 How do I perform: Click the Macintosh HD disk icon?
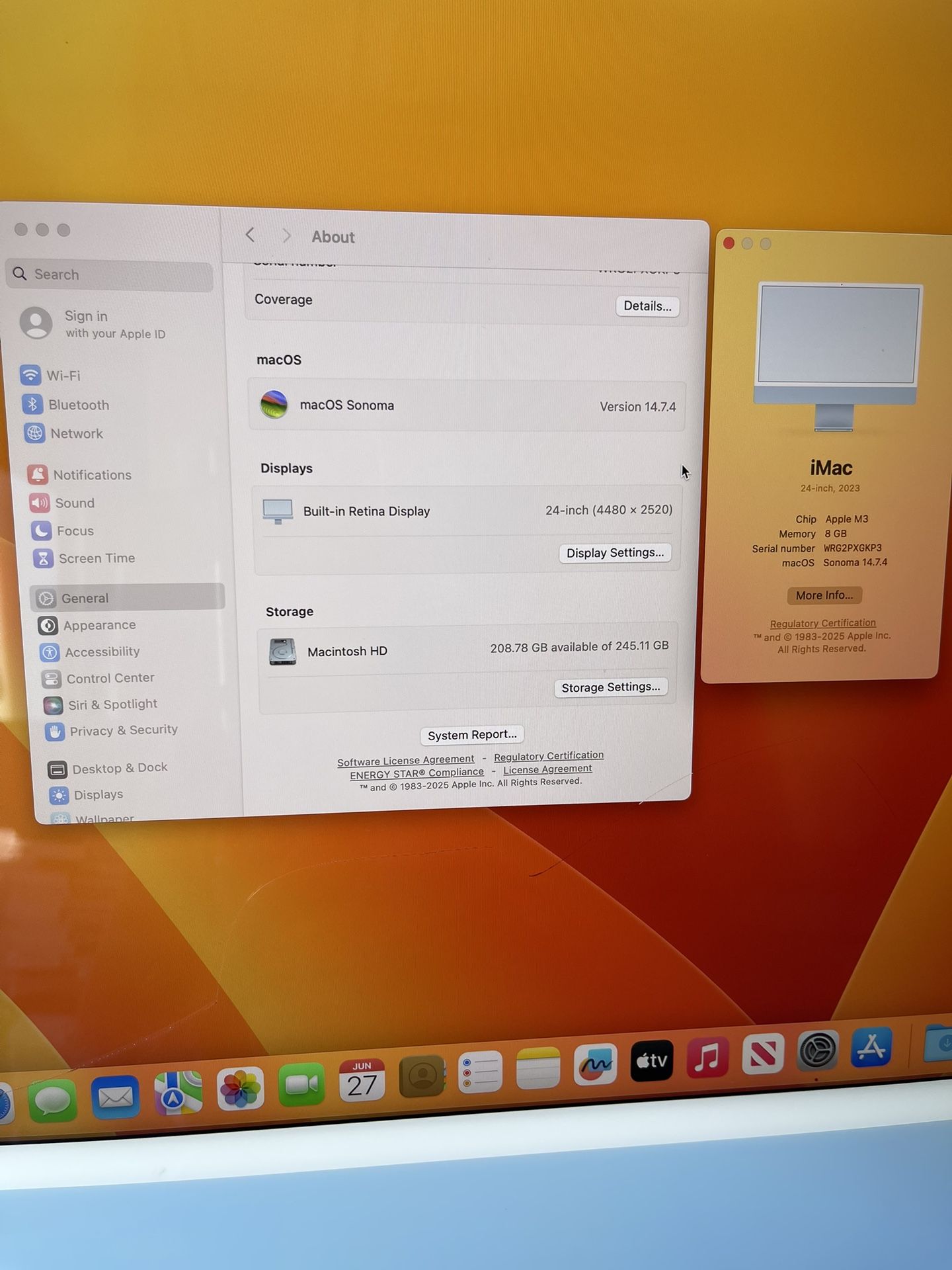(x=282, y=652)
